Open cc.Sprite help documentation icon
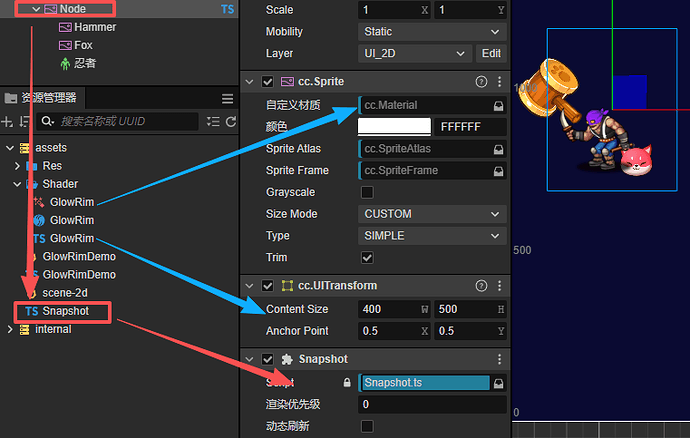Screen dimensions: 690x438 pyautogui.click(x=481, y=82)
